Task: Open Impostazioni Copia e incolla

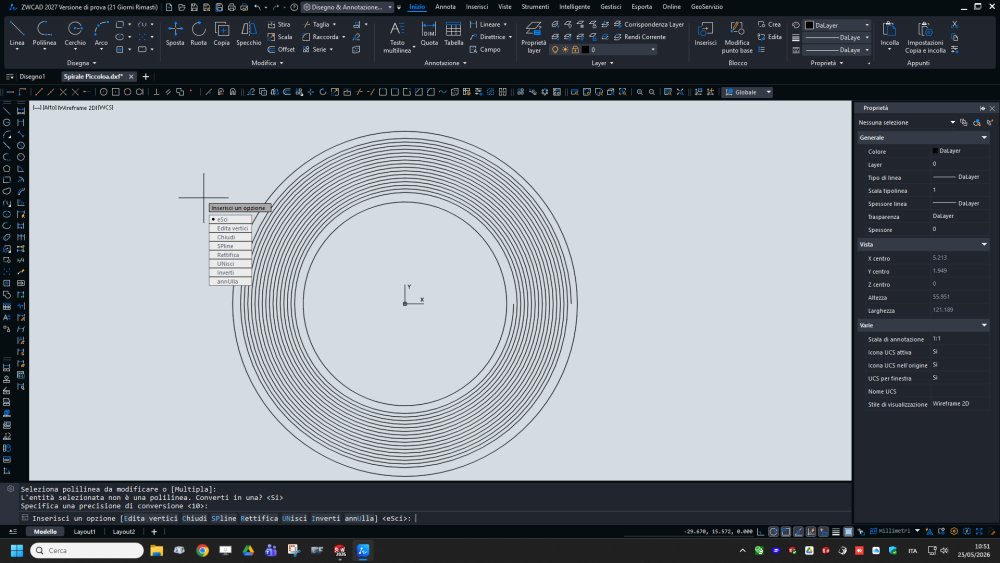Action: pyautogui.click(x=925, y=37)
